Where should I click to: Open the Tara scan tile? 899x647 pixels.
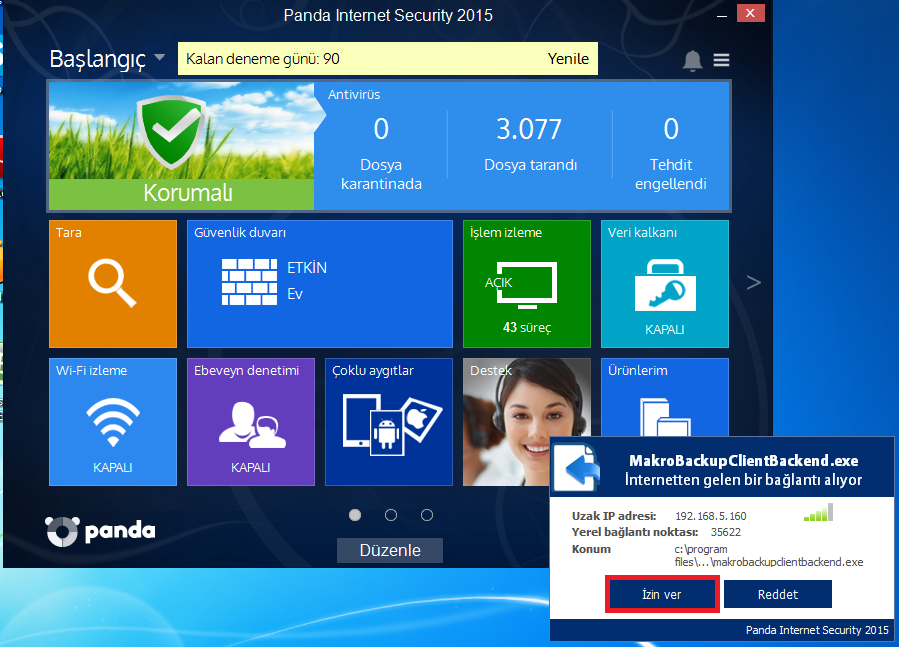[x=113, y=284]
